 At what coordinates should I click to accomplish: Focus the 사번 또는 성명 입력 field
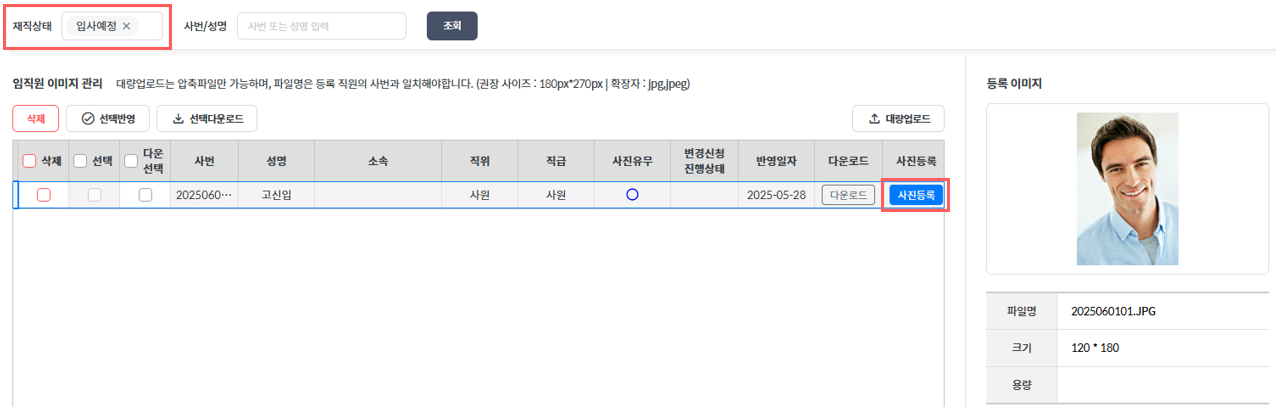tap(321, 26)
